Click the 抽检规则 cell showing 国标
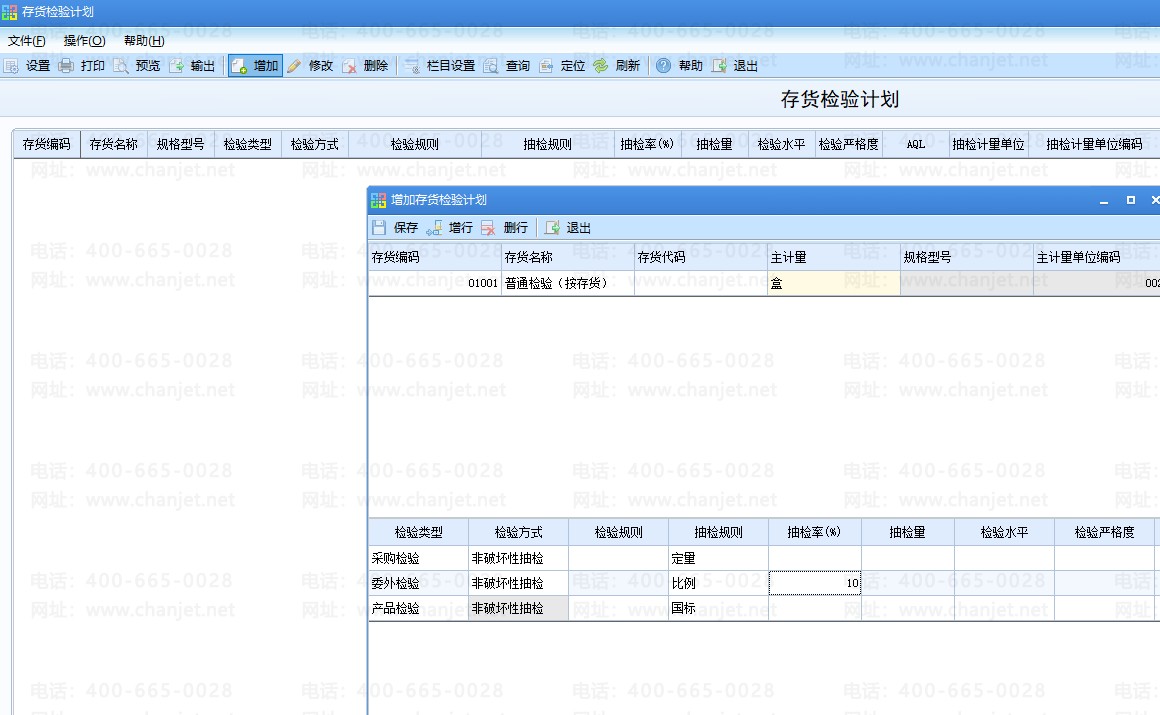The width and height of the screenshot is (1160, 715). click(x=717, y=608)
